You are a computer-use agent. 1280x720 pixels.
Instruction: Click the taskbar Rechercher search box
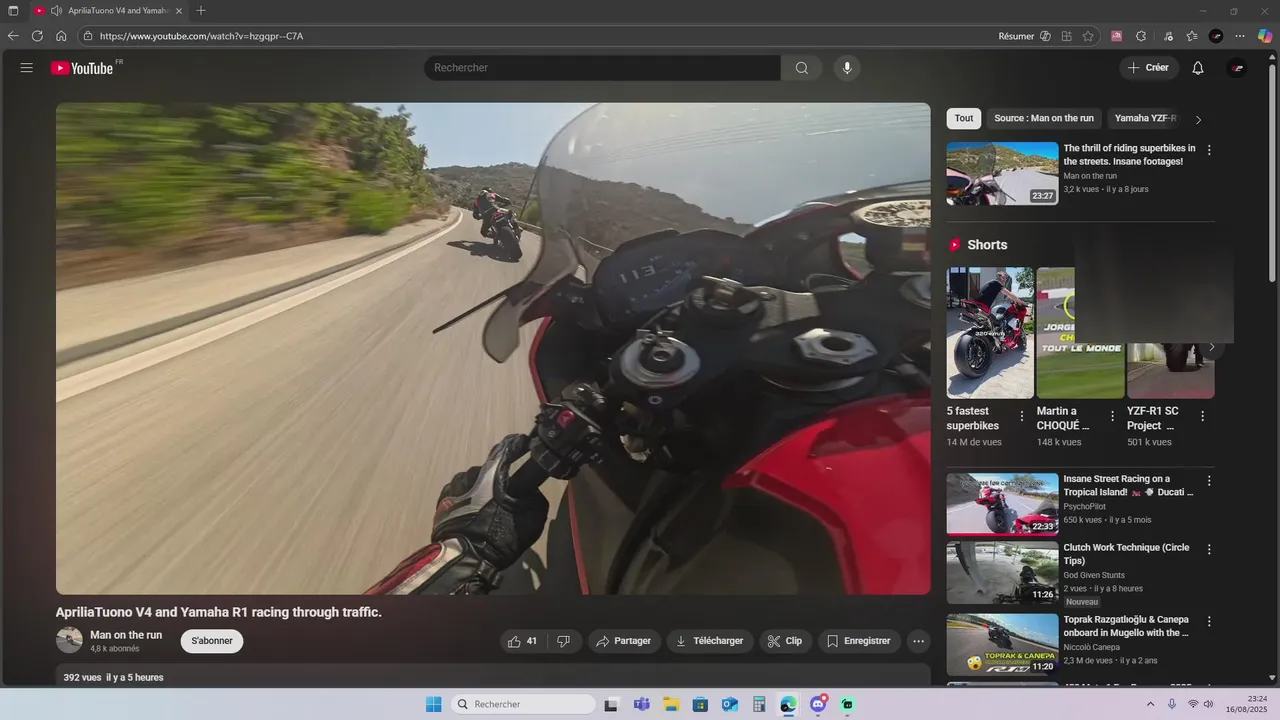click(x=523, y=705)
